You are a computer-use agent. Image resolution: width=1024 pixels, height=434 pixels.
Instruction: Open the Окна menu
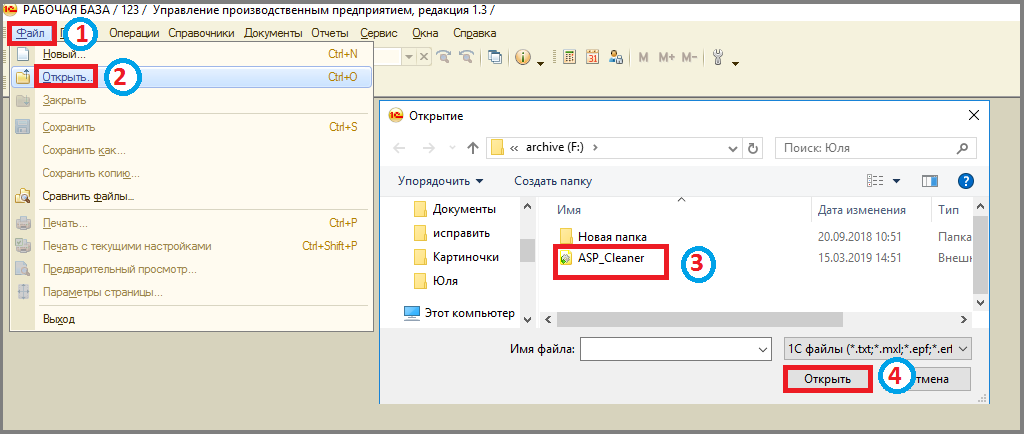click(x=425, y=33)
